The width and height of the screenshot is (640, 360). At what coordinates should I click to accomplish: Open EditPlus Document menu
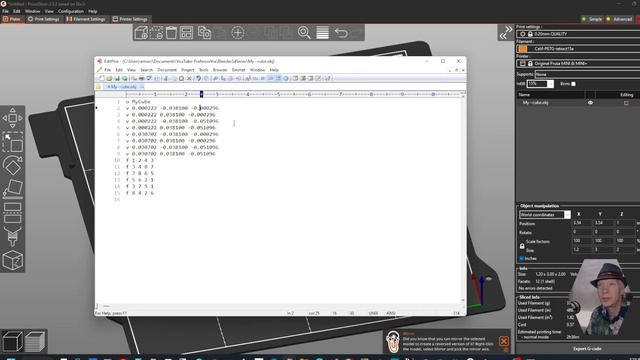[x=167, y=70]
